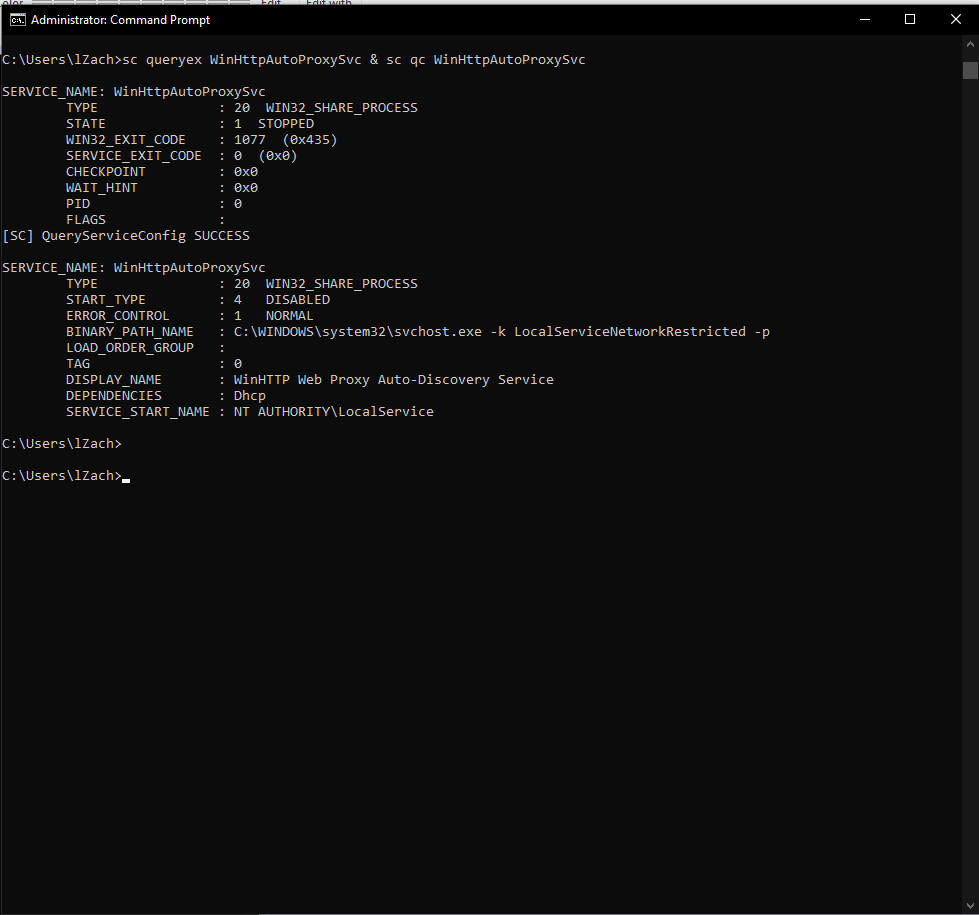
Task: Click 'WinHTTP Web Proxy Auto-Discovery Service' text
Action: click(x=393, y=380)
